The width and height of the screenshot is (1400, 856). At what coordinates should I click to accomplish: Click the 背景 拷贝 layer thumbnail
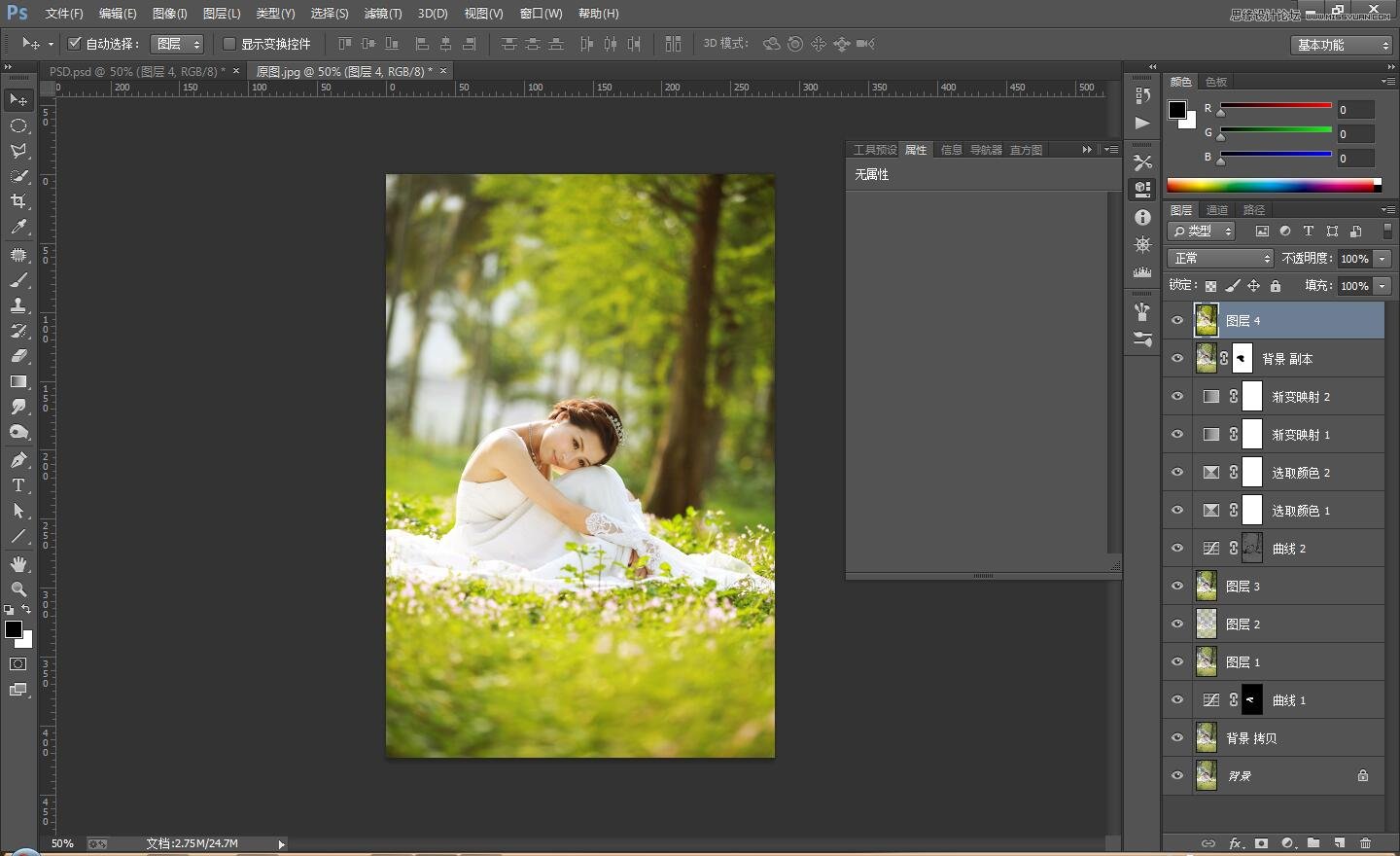click(x=1207, y=738)
